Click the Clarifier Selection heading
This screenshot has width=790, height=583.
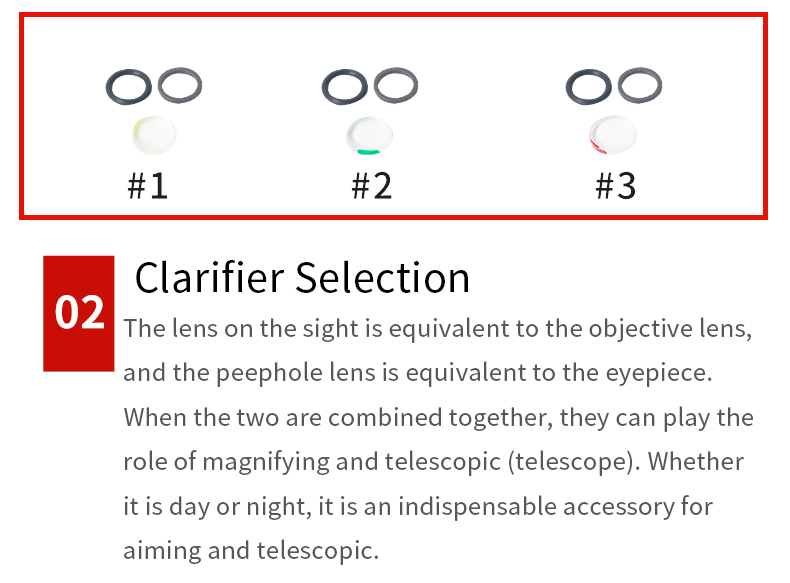[302, 277]
